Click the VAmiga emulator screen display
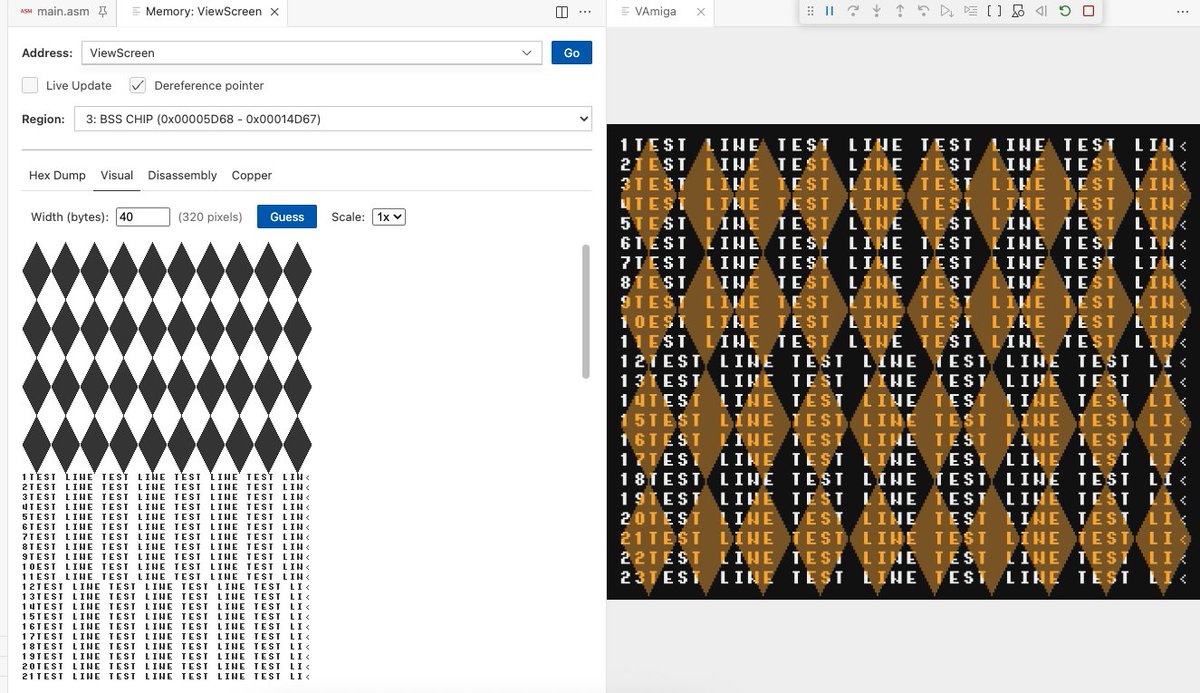The image size is (1200, 693). click(903, 362)
